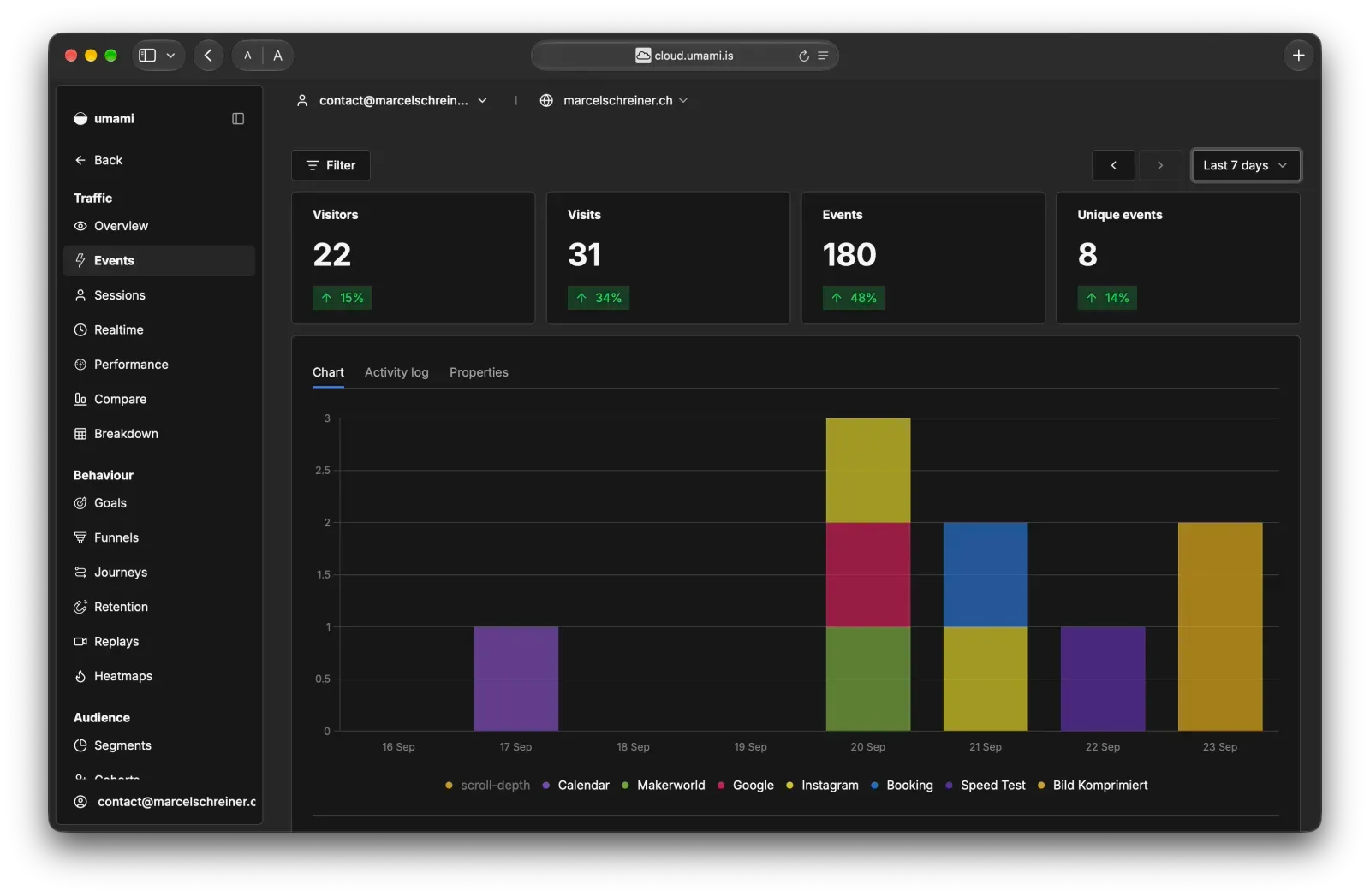Open the Safari reader options menu
The height and width of the screenshot is (896, 1370).
tap(823, 56)
